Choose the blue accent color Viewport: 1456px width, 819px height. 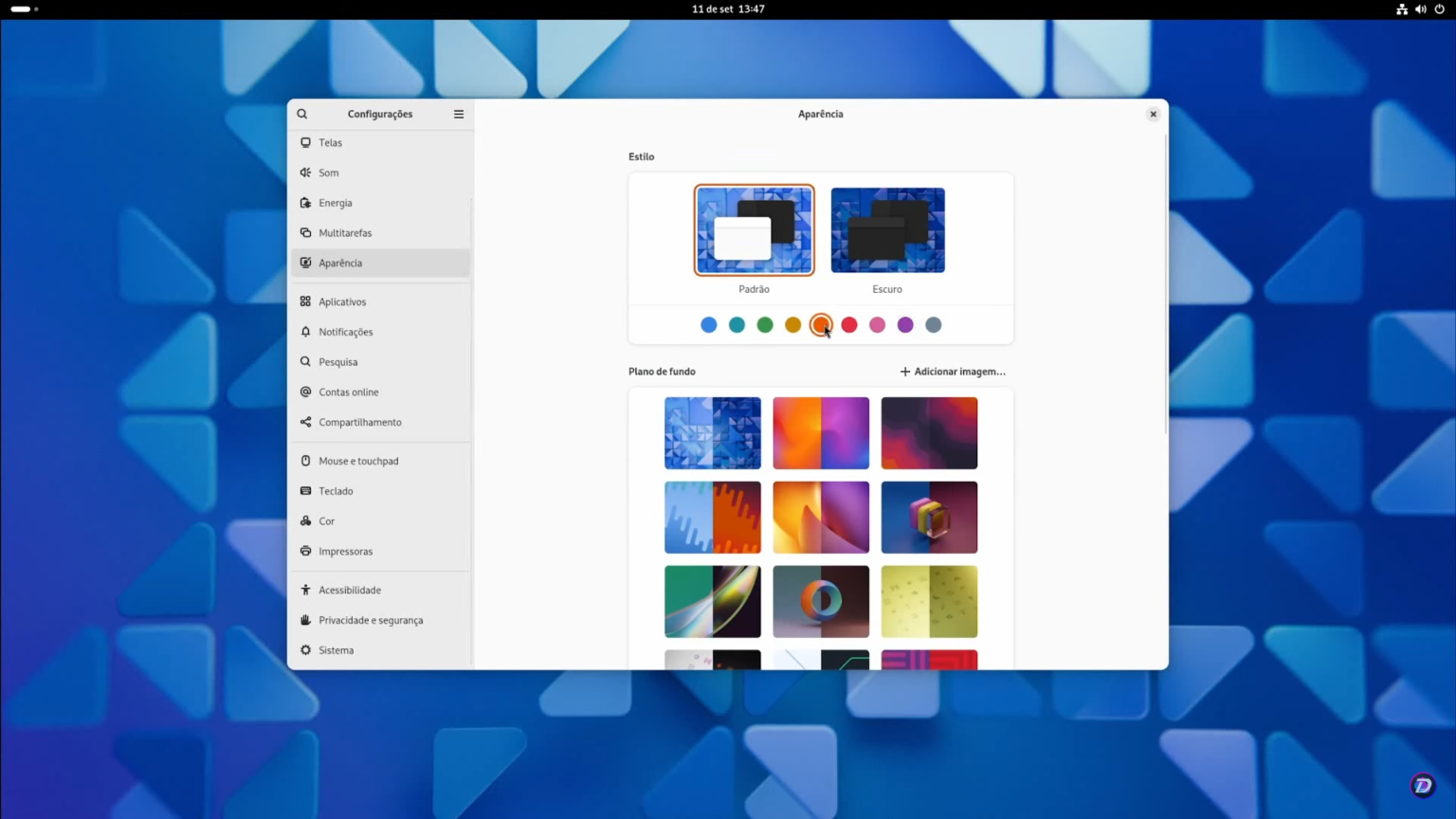pyautogui.click(x=708, y=324)
